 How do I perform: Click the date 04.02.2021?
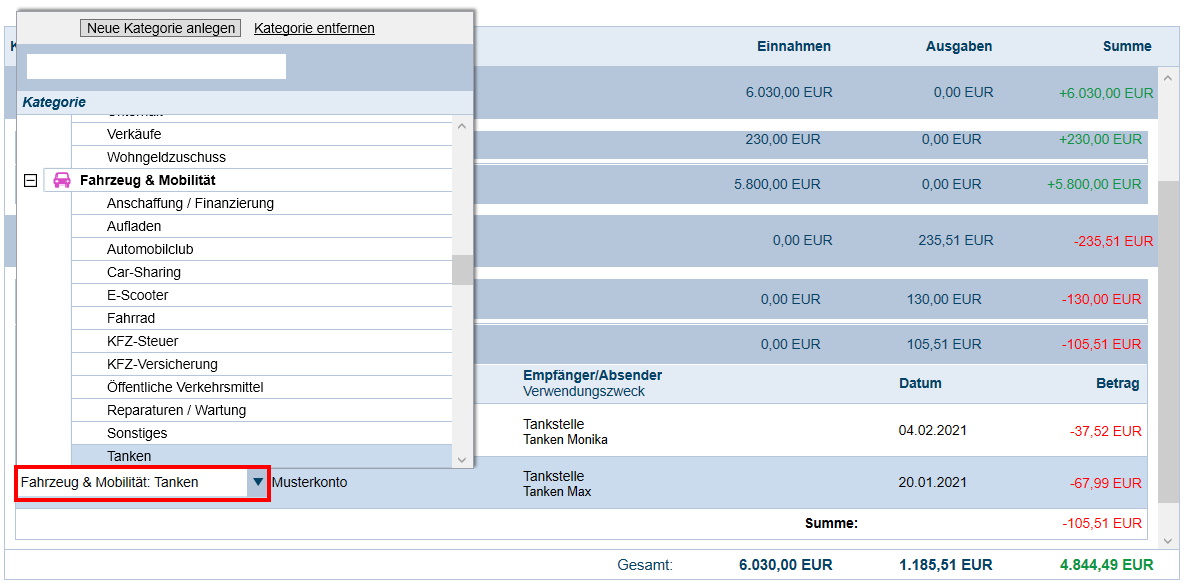(x=933, y=430)
